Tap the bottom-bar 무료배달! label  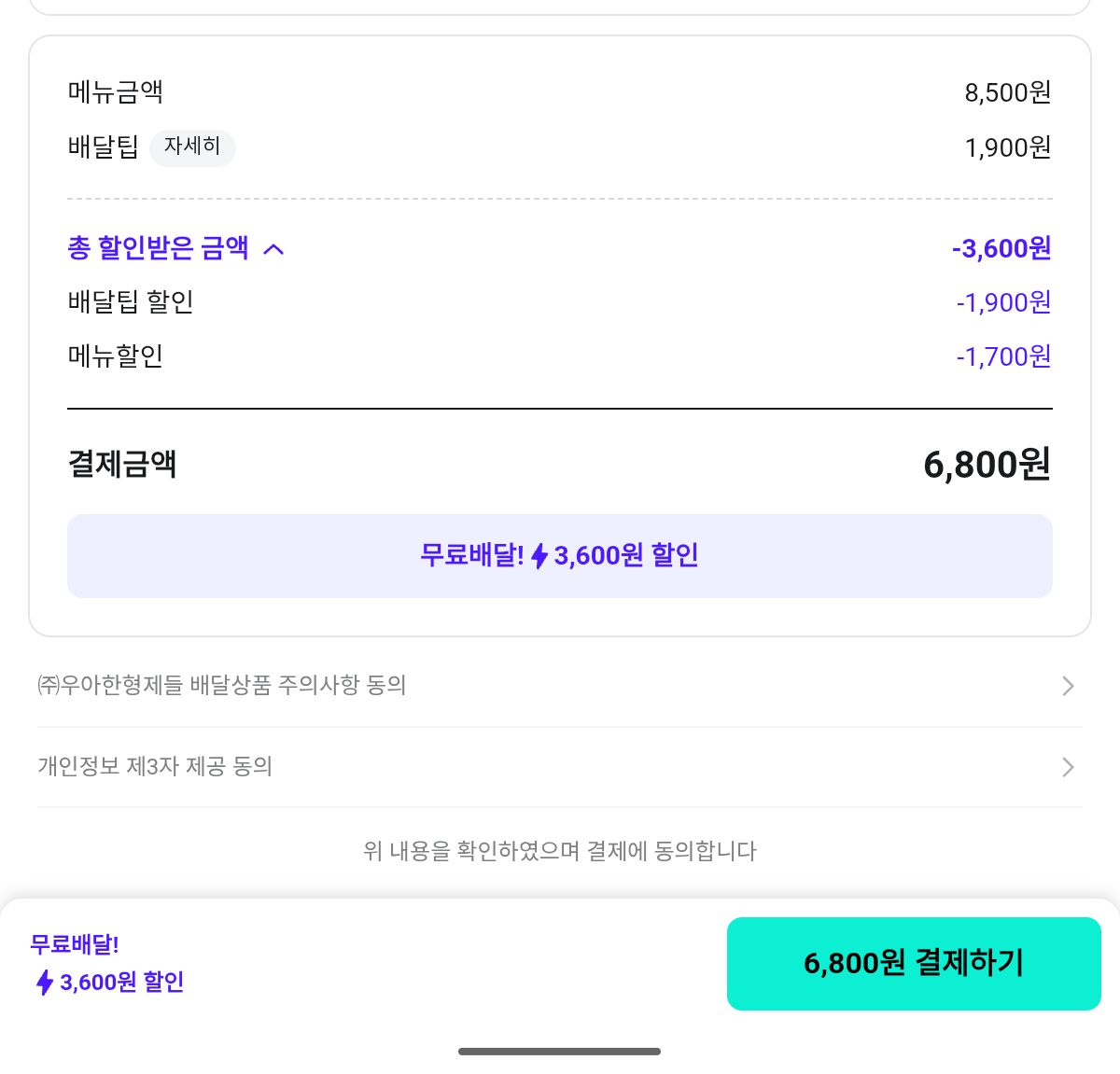(x=75, y=944)
